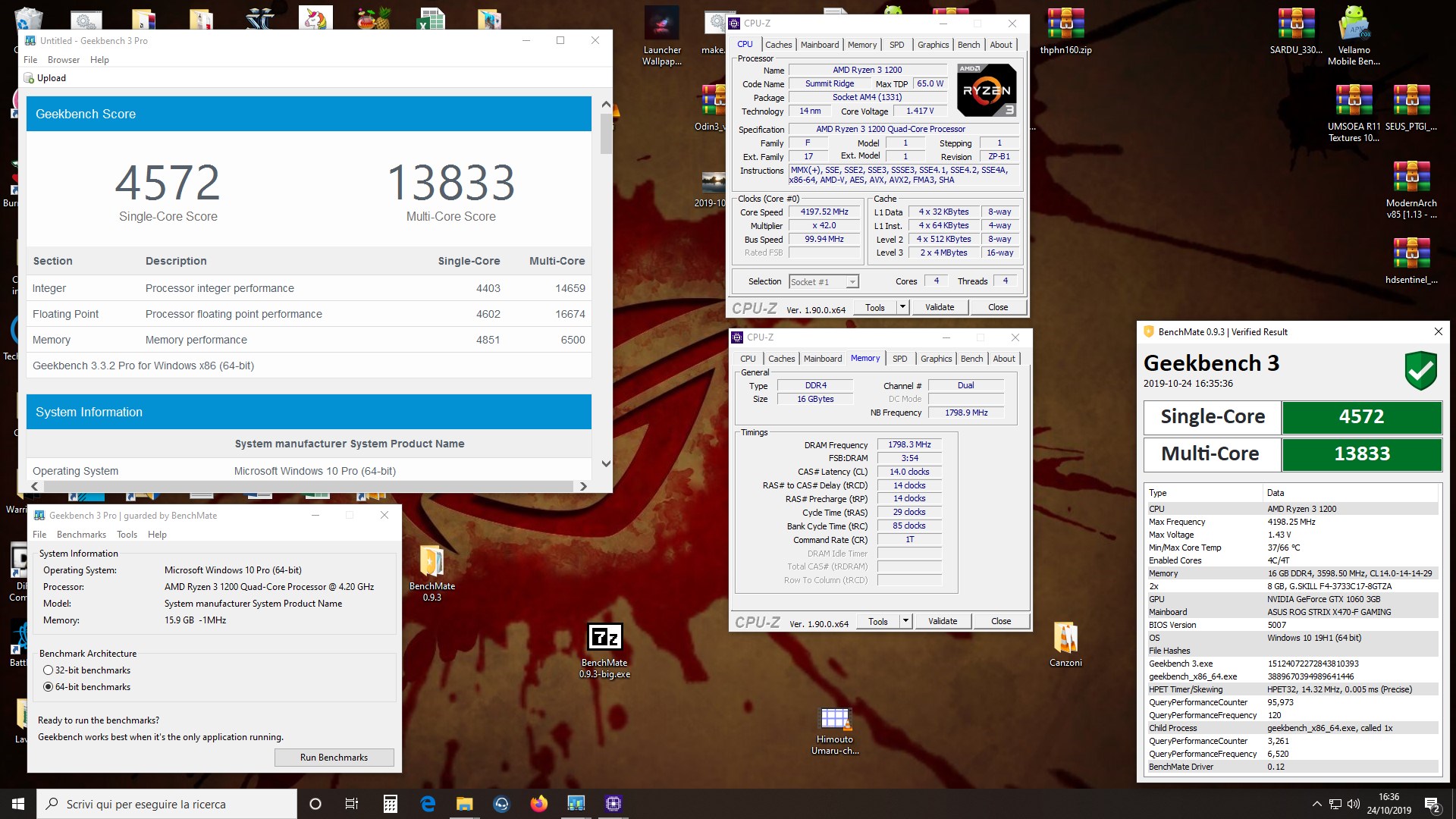Click multi-core score 13833 in BenchMate
Image resolution: width=1456 pixels, height=819 pixels.
click(1361, 454)
